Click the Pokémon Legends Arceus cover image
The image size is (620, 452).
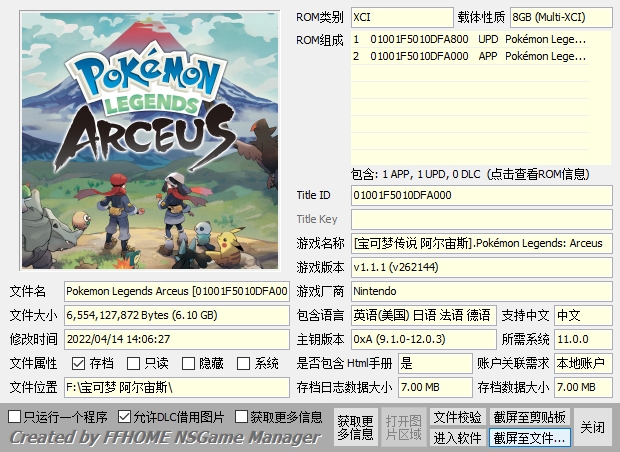click(x=148, y=139)
